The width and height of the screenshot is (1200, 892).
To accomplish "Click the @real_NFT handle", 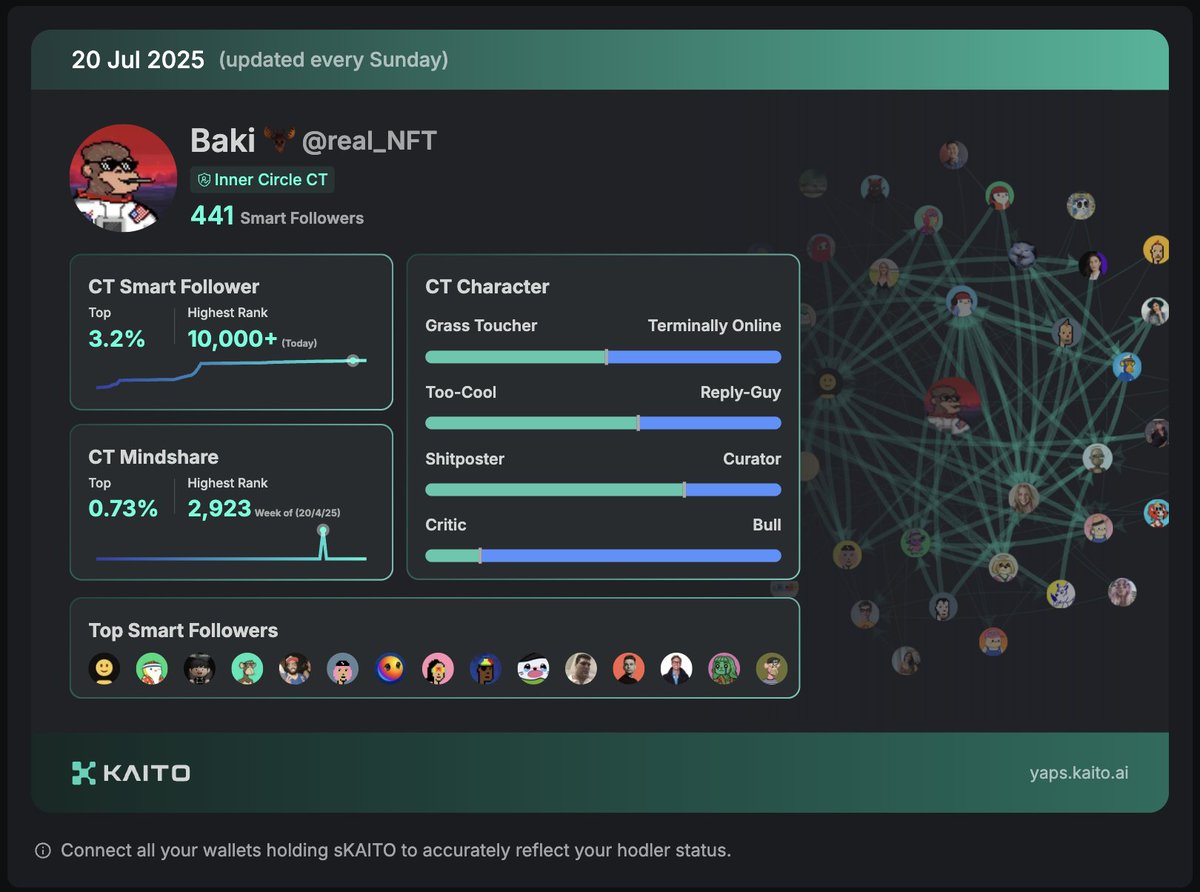I will (x=369, y=141).
